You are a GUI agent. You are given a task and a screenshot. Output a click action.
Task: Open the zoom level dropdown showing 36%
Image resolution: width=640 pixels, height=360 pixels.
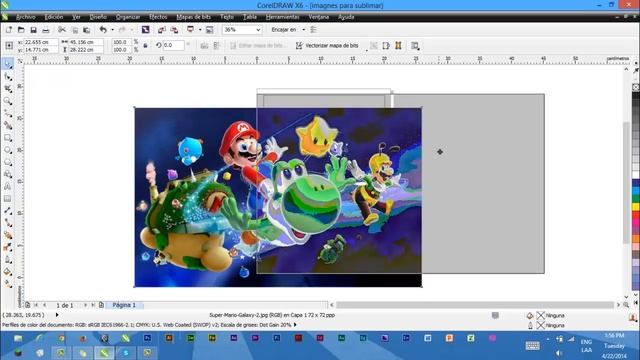tap(258, 30)
